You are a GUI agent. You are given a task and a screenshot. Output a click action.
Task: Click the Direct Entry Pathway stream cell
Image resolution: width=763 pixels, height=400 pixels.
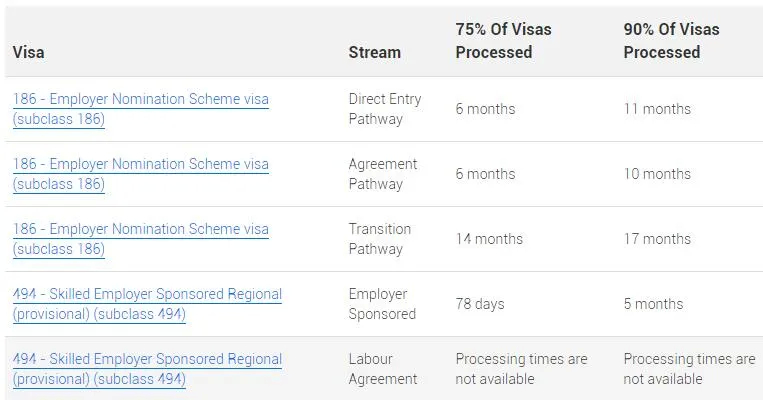click(385, 109)
